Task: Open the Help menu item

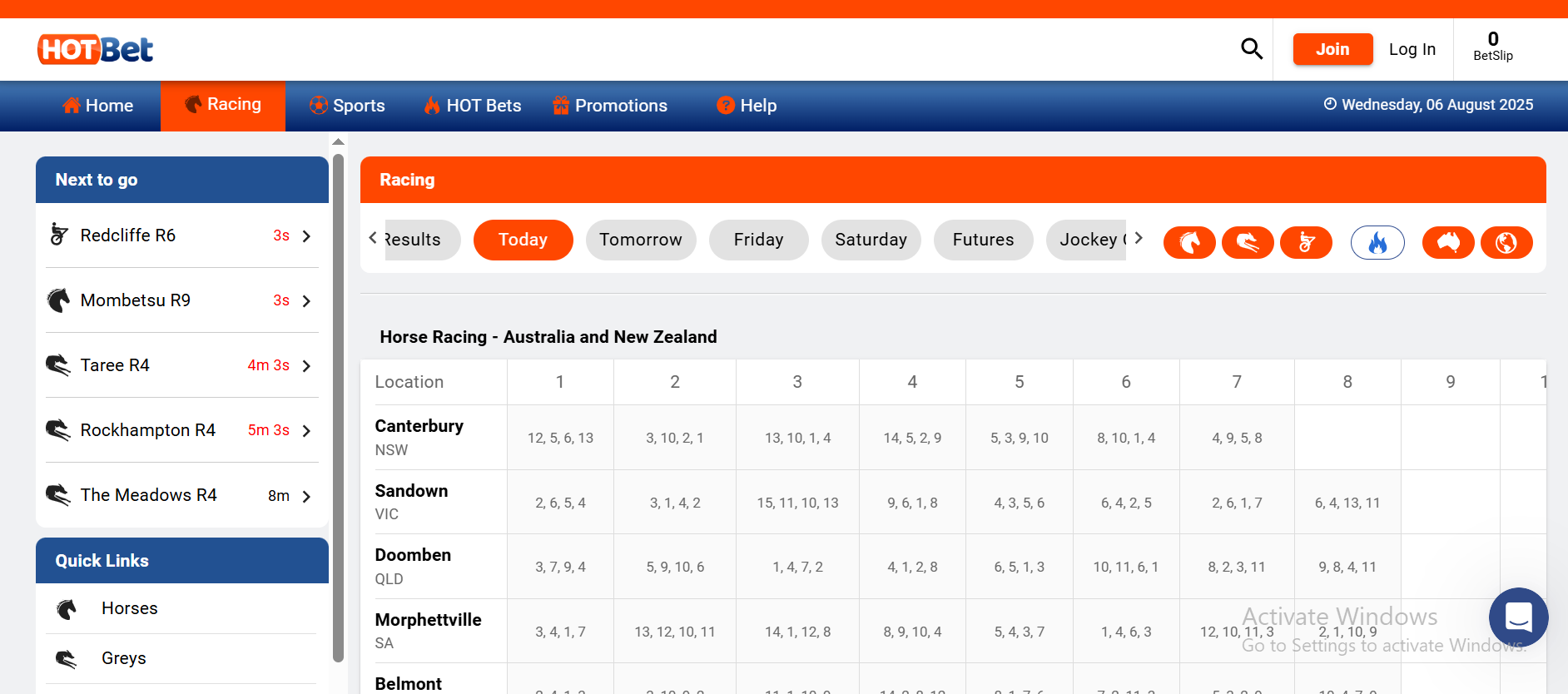Action: (747, 106)
